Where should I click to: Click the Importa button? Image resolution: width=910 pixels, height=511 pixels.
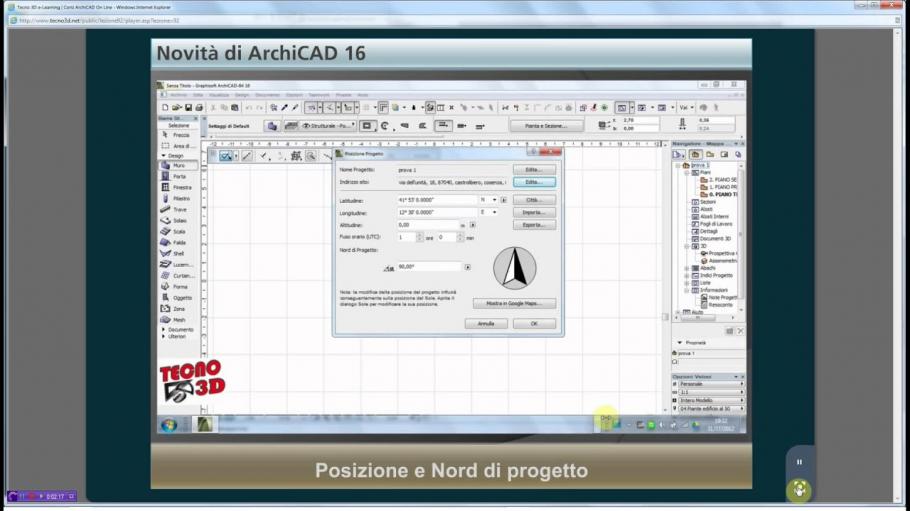534,213
